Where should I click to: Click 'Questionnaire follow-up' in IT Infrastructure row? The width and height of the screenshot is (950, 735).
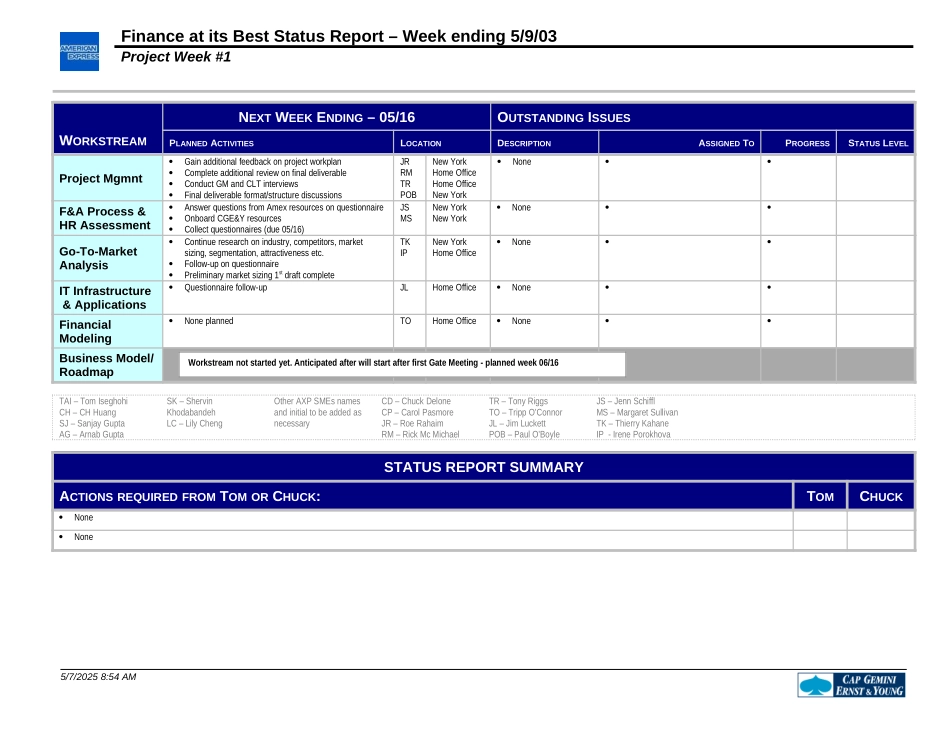225,287
